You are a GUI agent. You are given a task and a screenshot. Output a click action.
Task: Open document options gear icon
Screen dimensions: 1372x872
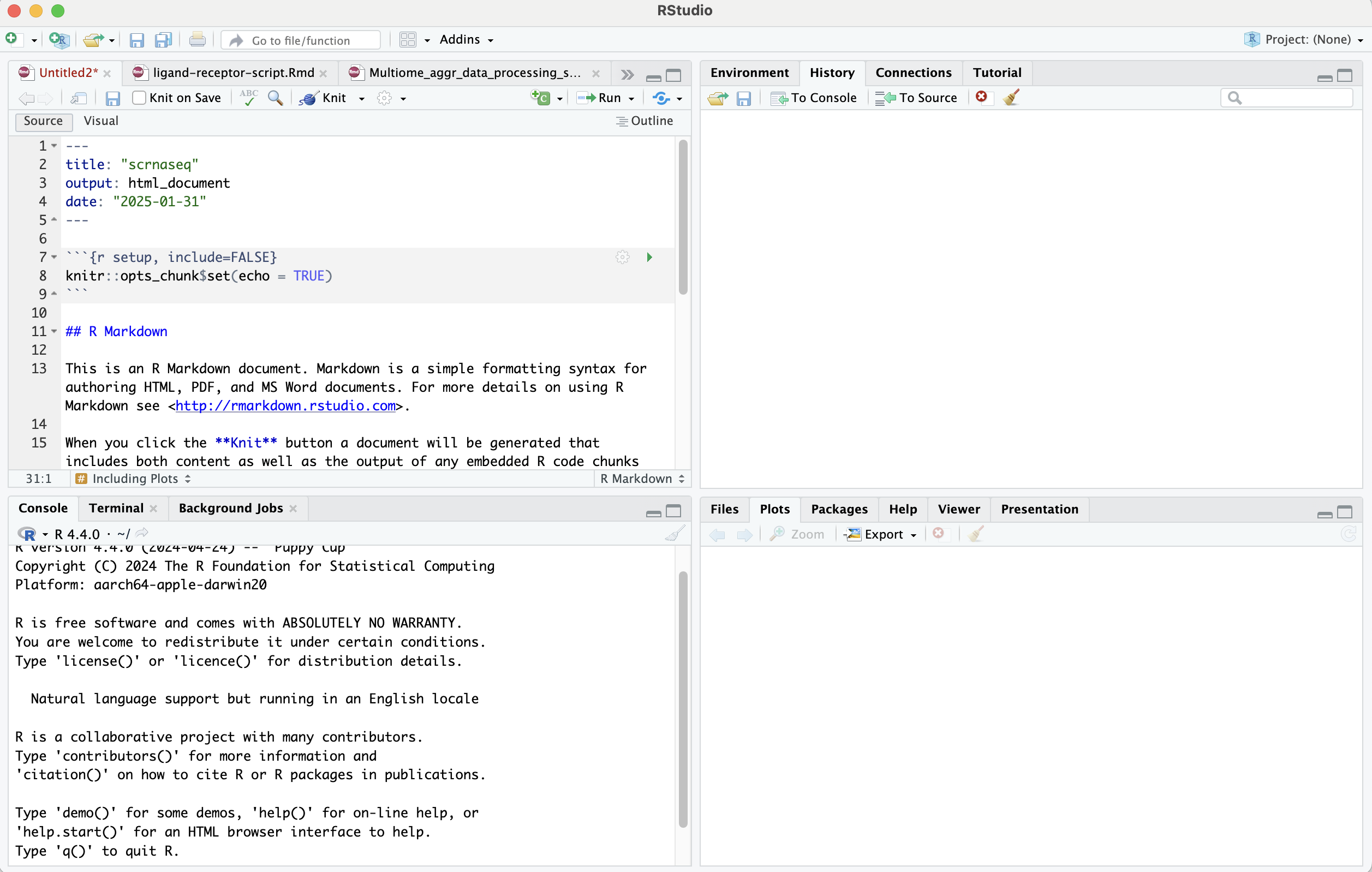click(385, 98)
